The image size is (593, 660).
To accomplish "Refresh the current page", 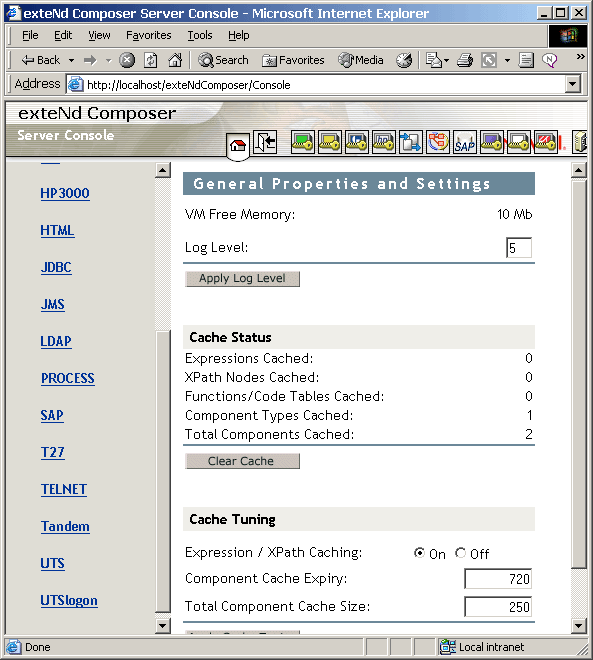I will [x=151, y=61].
